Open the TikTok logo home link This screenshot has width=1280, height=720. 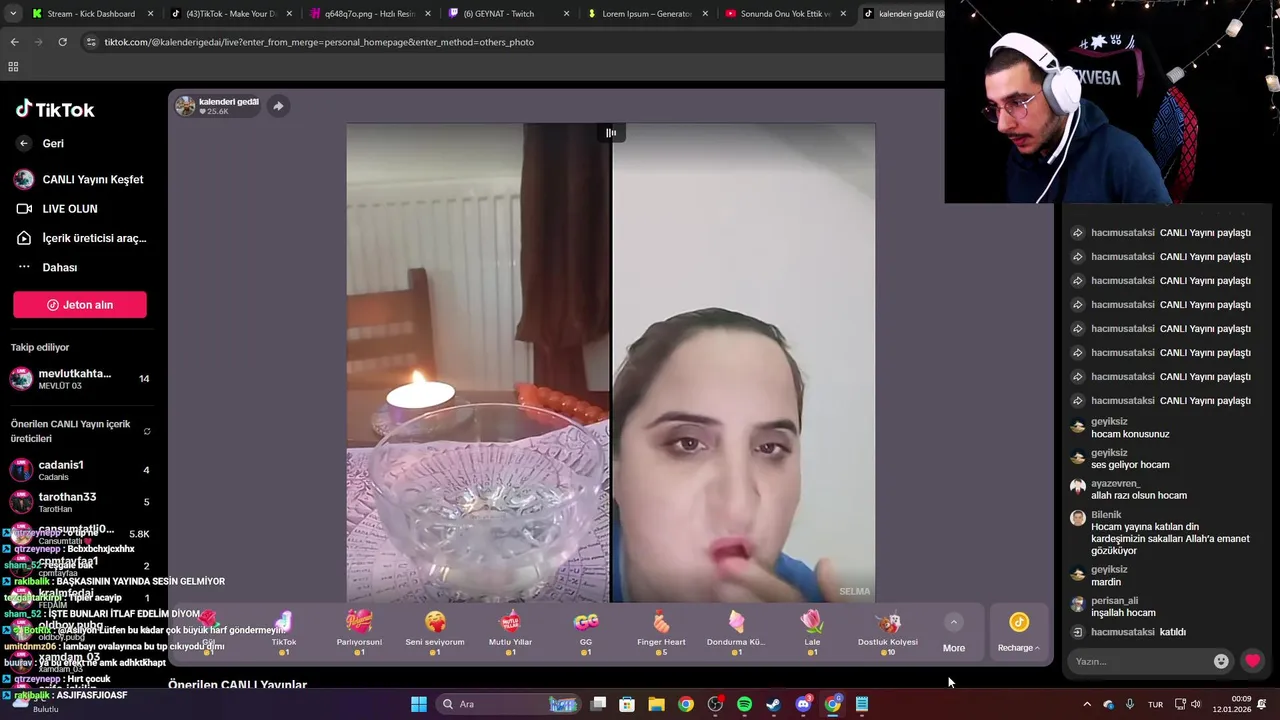click(x=55, y=109)
